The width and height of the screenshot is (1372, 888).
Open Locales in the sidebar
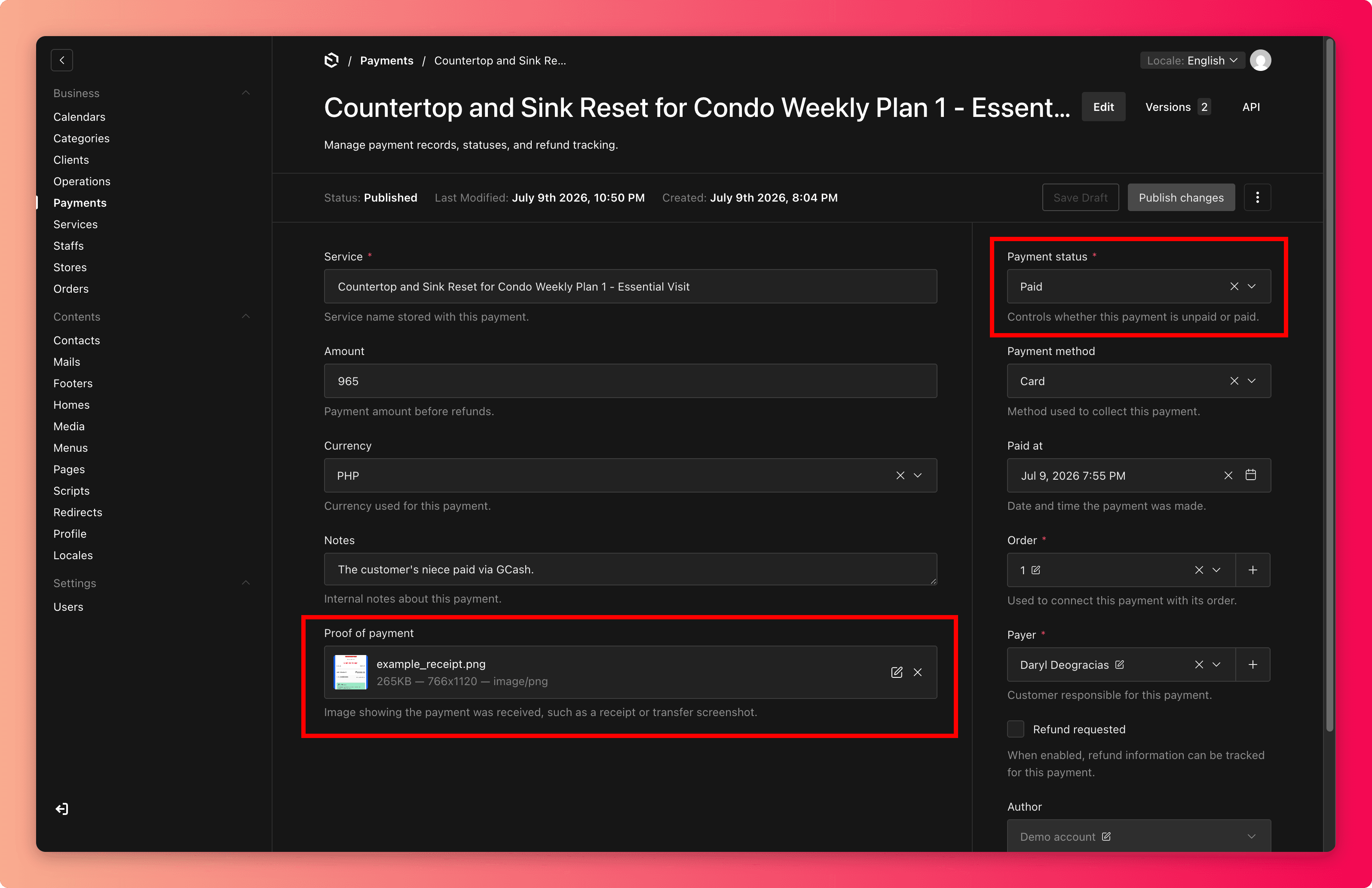pos(73,555)
